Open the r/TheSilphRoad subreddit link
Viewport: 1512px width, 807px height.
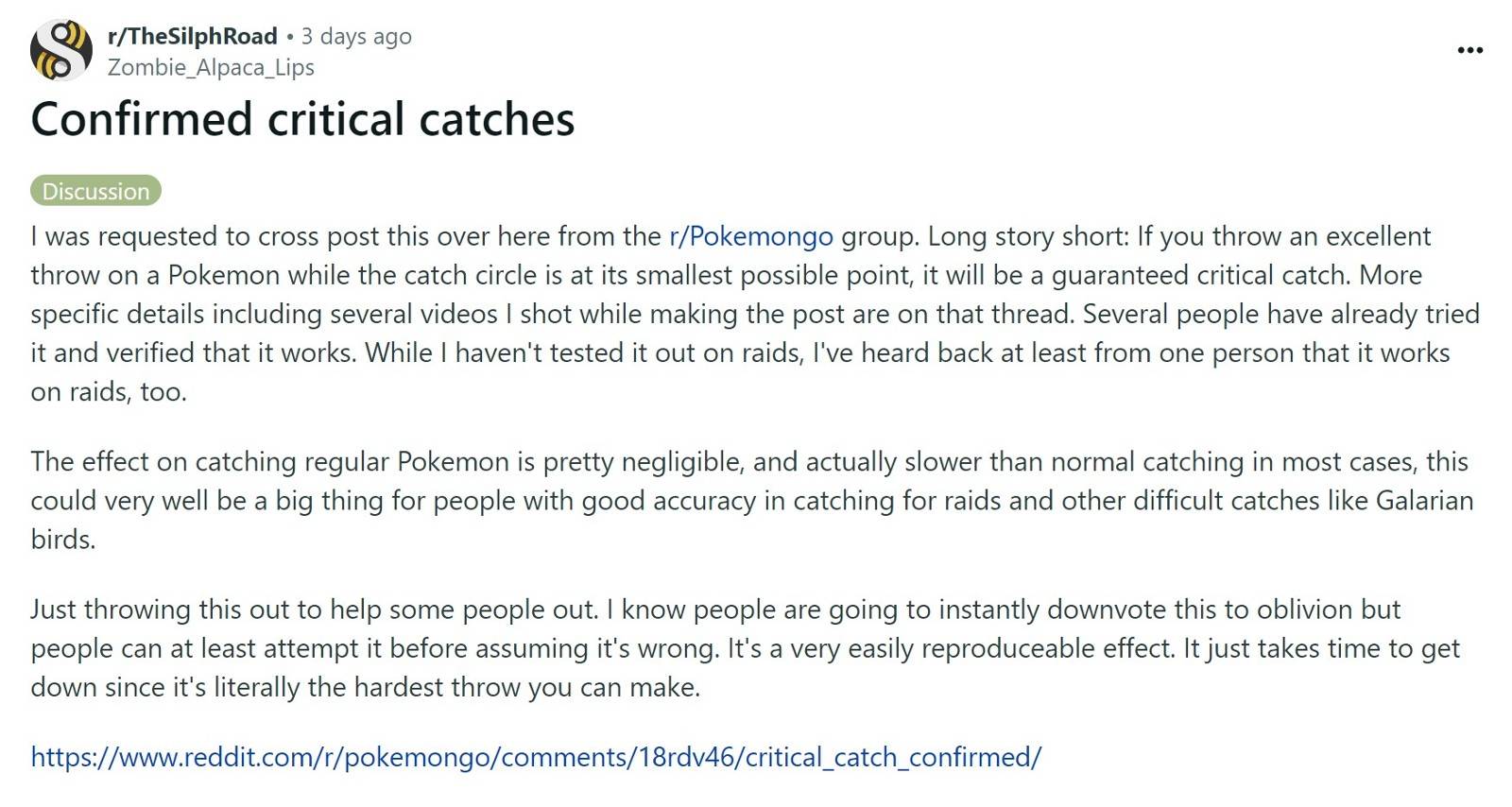click(x=192, y=36)
